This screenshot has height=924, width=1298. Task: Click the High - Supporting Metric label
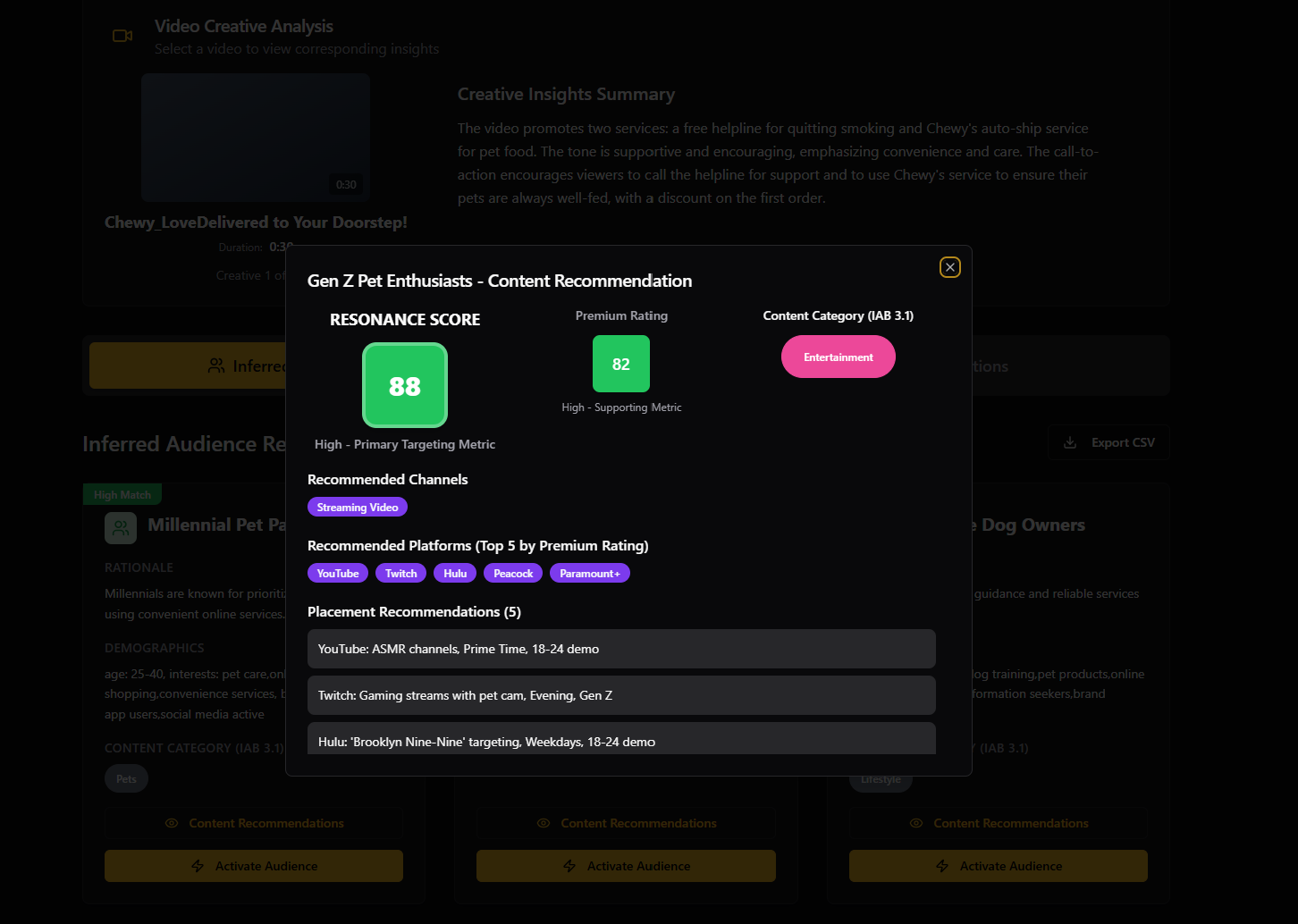pos(621,407)
